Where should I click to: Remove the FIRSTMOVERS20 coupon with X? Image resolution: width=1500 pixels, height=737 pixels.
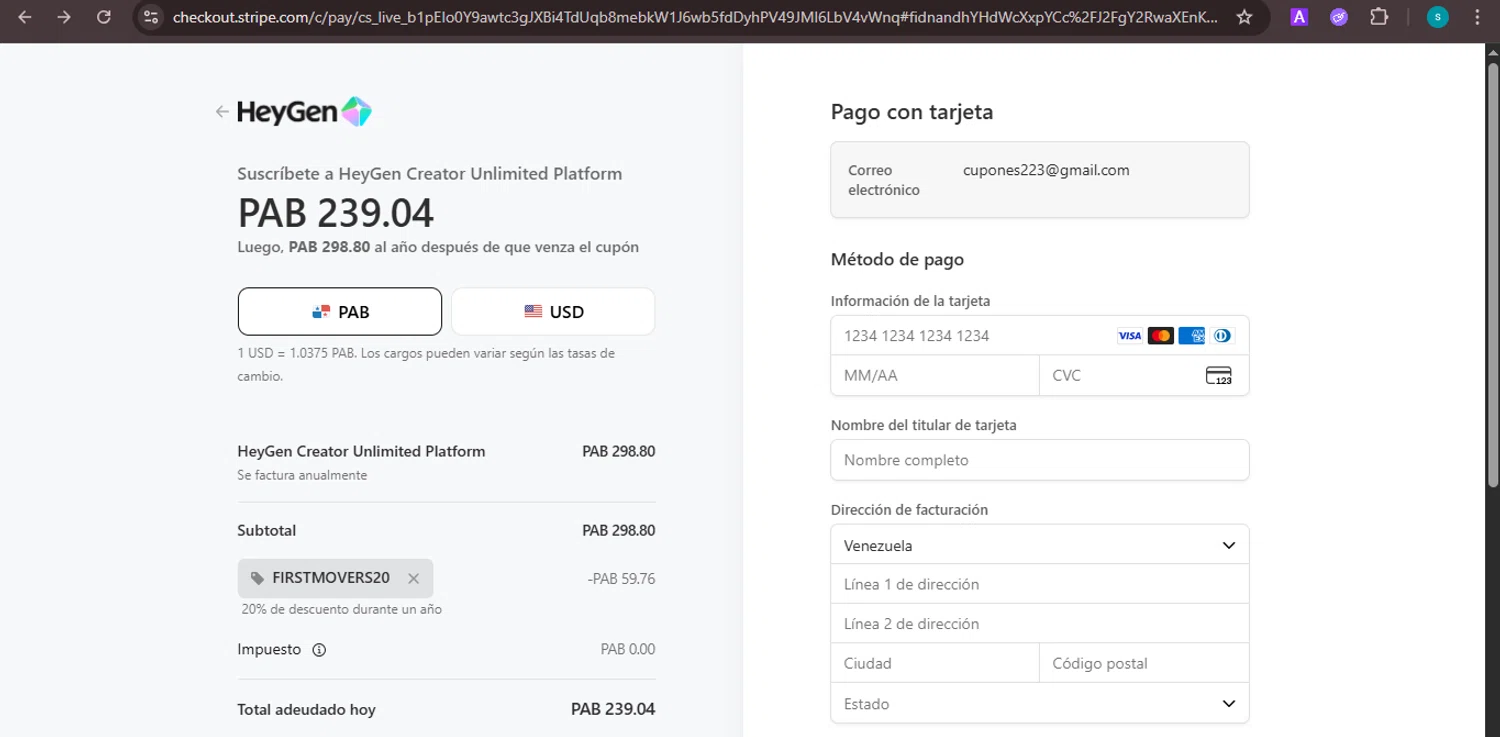(413, 578)
